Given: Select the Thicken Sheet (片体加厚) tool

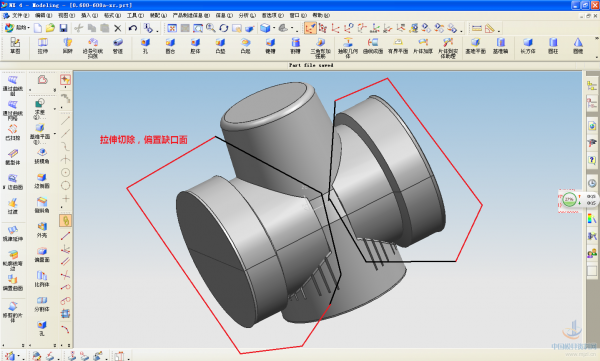Looking at the screenshot, I should (423, 46).
